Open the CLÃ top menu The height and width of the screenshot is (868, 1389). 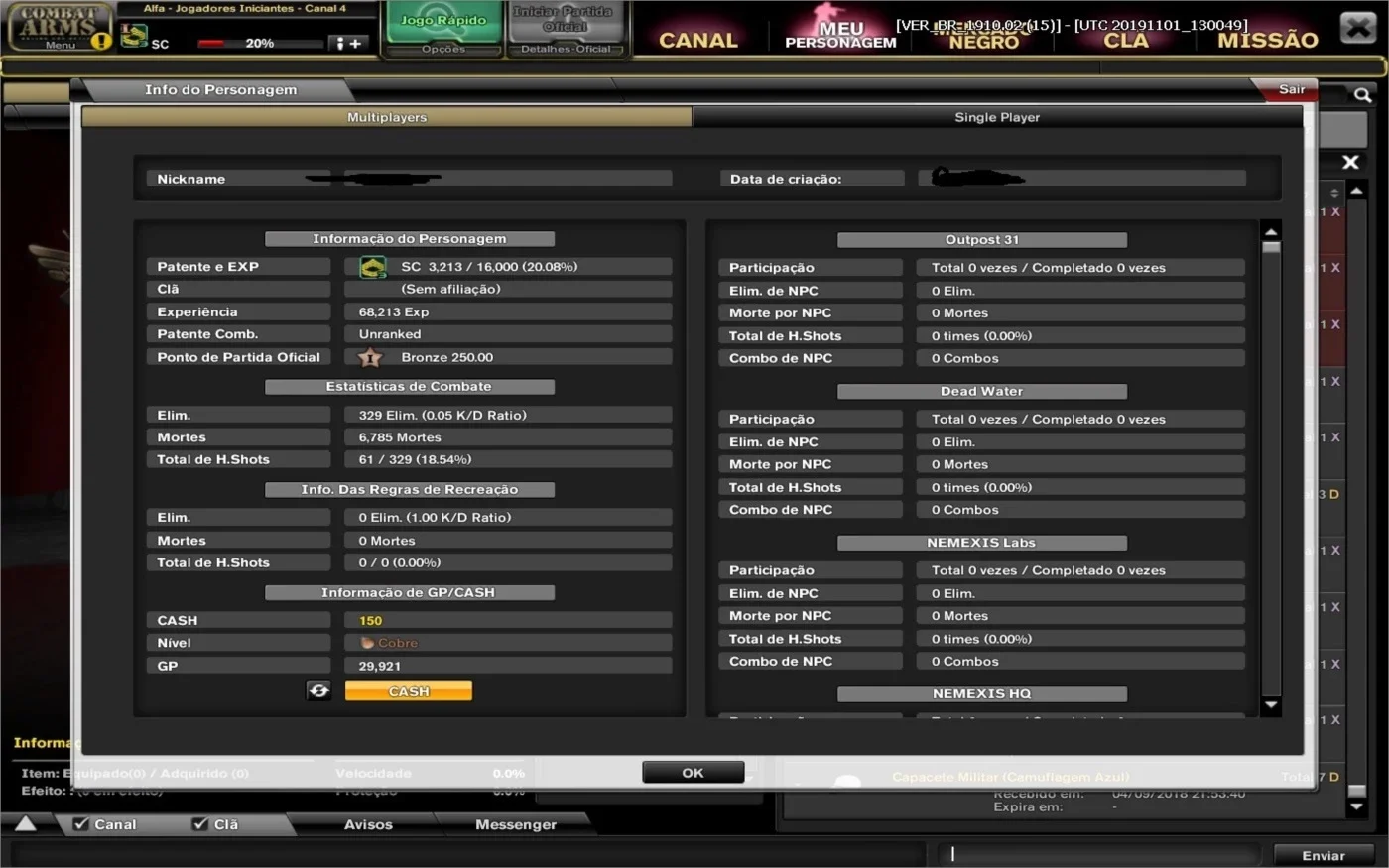click(1126, 40)
